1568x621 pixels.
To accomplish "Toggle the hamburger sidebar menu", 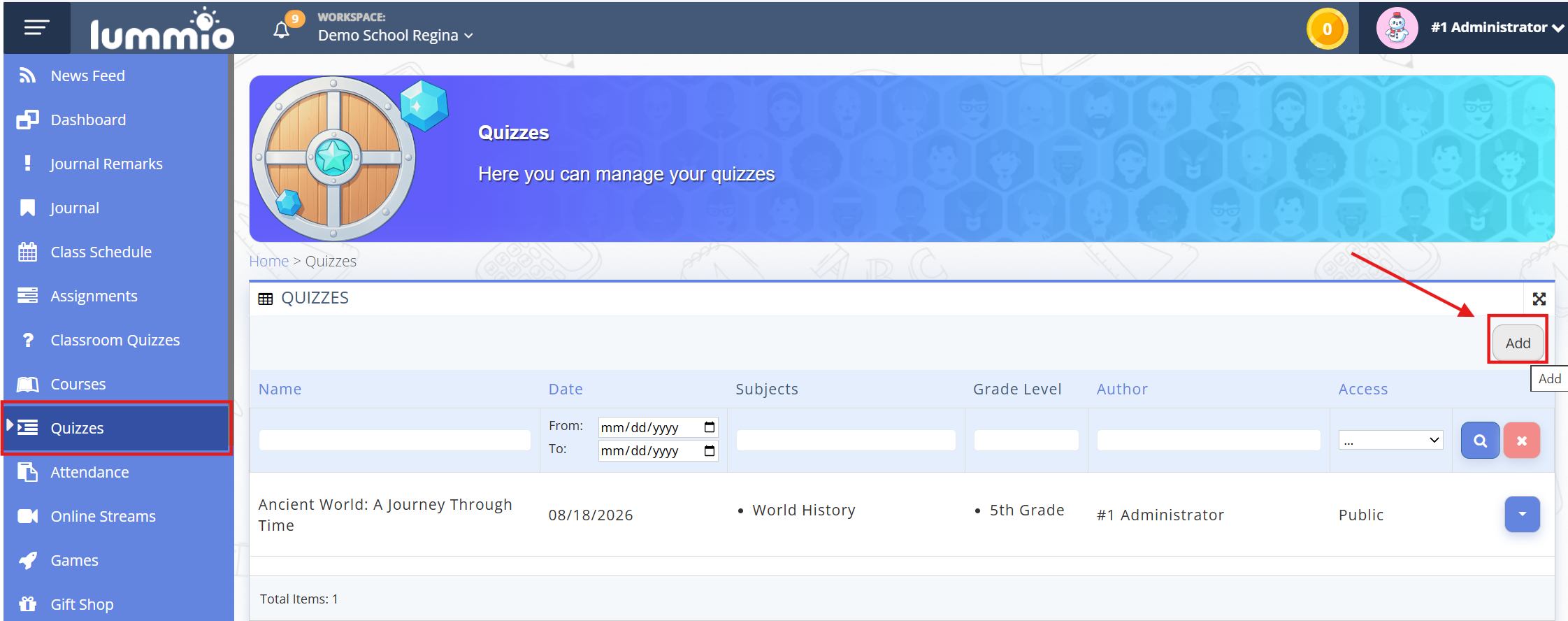I will click(x=36, y=27).
